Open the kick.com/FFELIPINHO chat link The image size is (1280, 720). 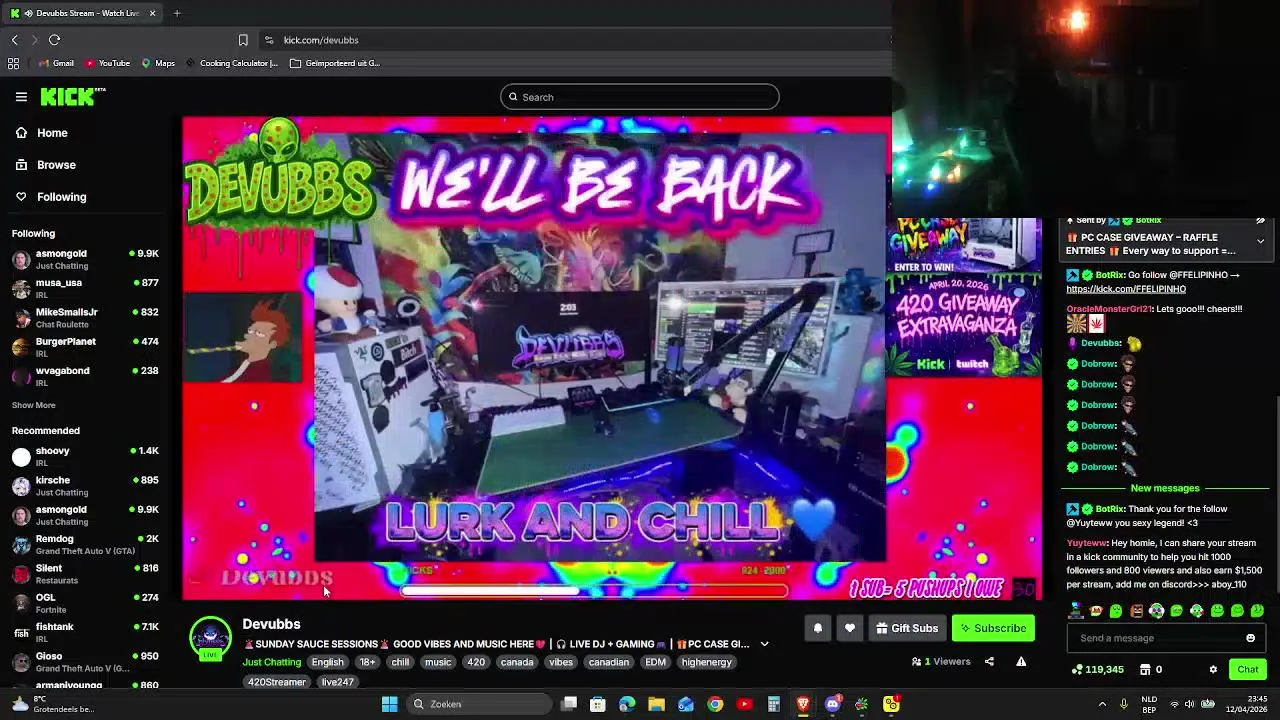click(1126, 289)
